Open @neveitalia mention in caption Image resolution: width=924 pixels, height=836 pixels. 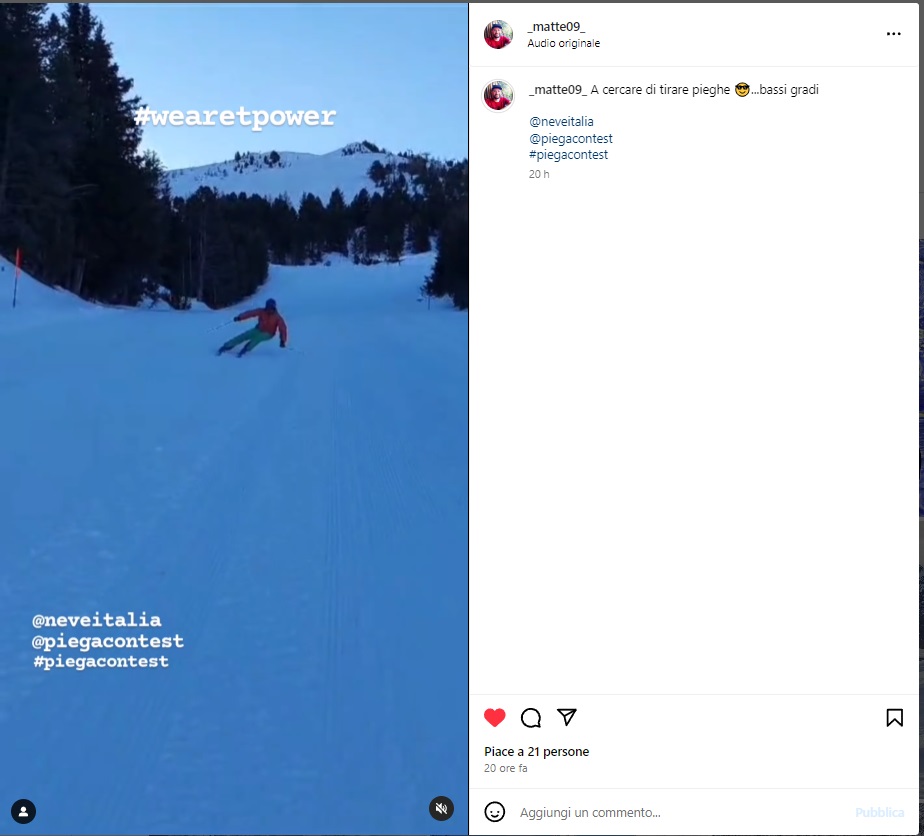click(x=561, y=121)
